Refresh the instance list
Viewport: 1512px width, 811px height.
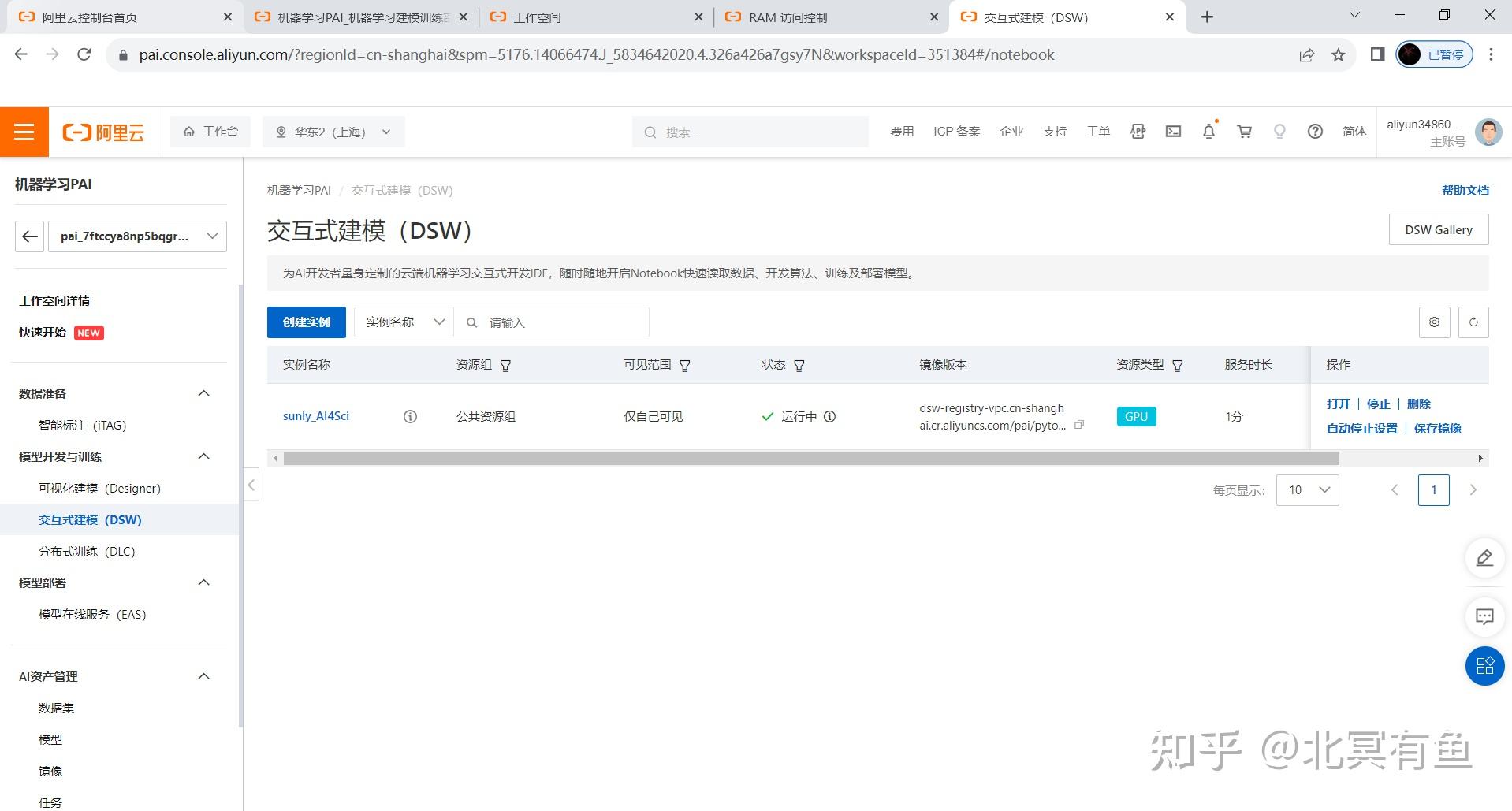click(1473, 322)
